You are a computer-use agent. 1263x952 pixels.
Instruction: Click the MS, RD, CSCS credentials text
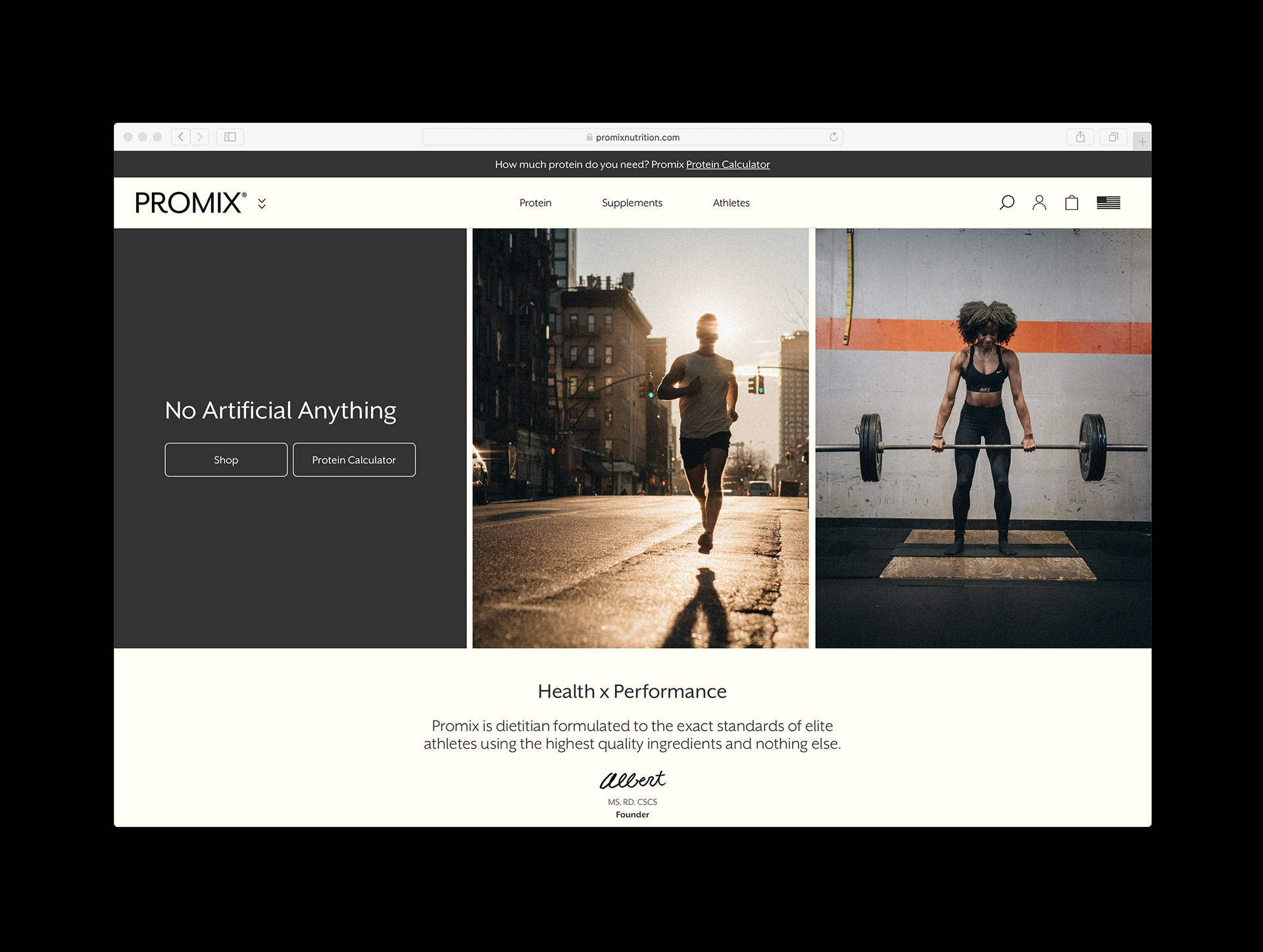pos(632,802)
